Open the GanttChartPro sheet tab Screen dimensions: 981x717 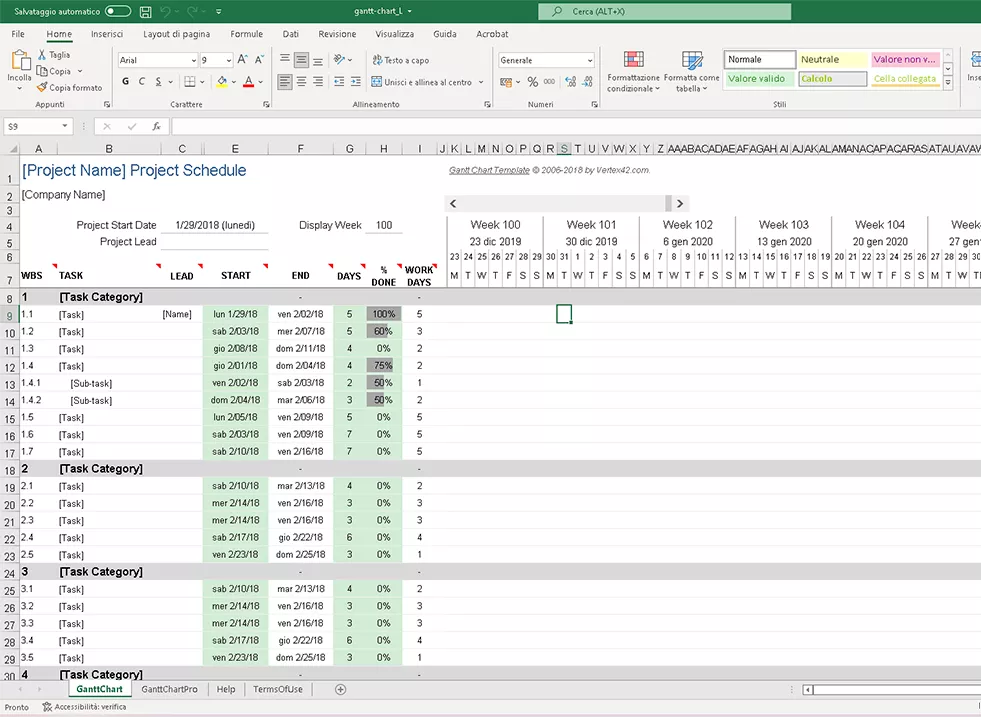point(169,689)
